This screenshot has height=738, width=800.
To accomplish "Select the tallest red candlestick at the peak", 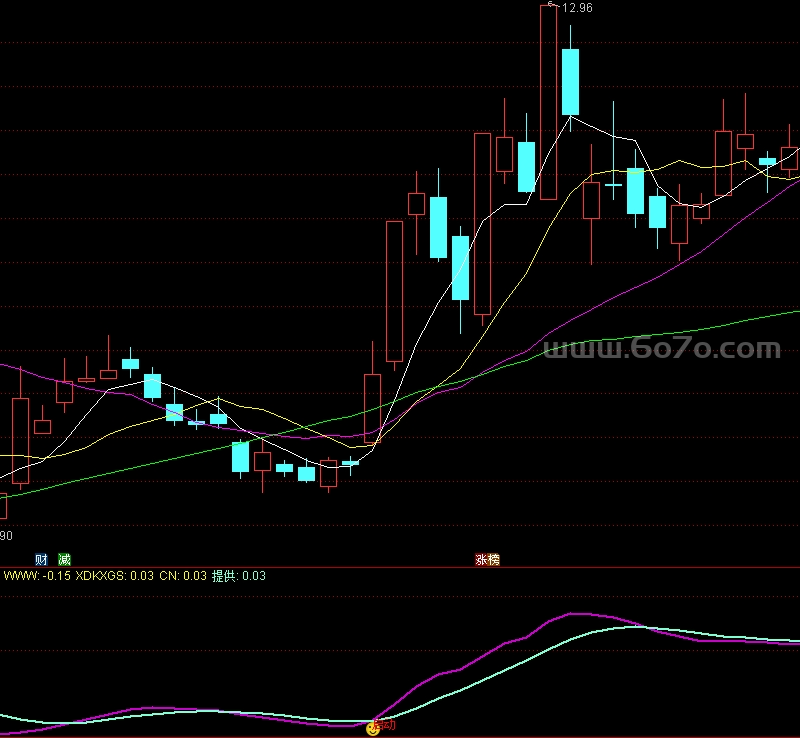I will pyautogui.click(x=548, y=102).
